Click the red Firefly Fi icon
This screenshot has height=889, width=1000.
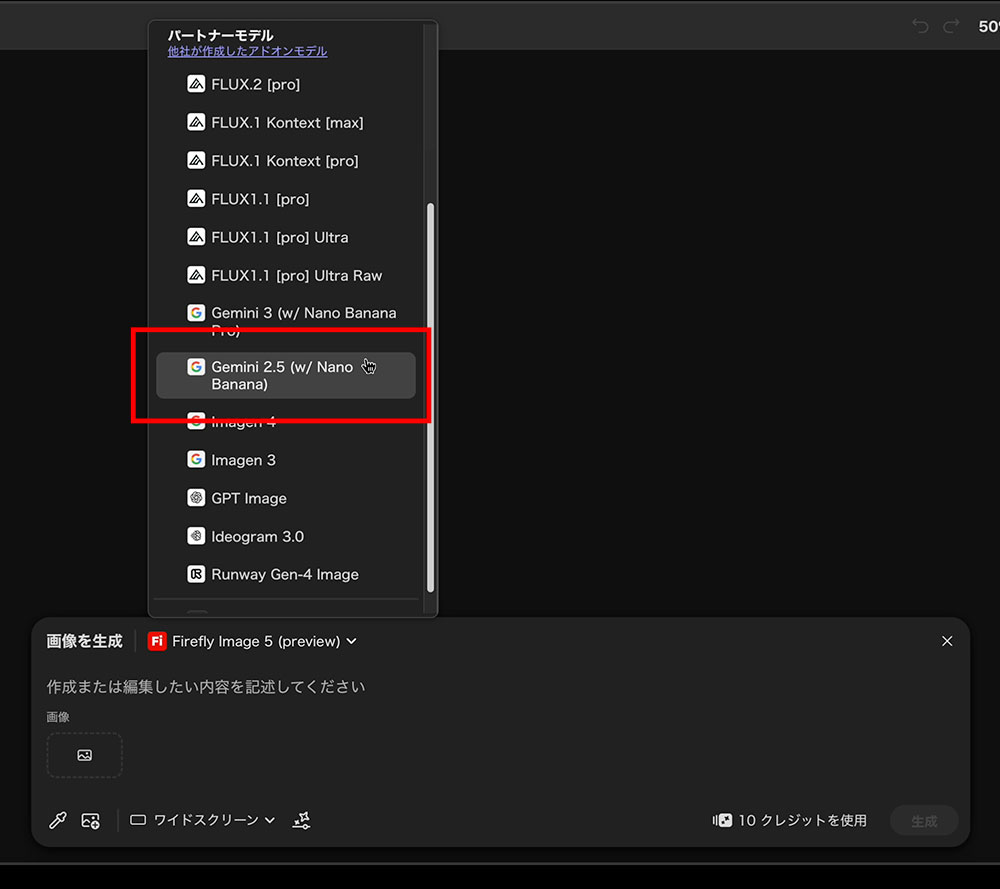[157, 641]
